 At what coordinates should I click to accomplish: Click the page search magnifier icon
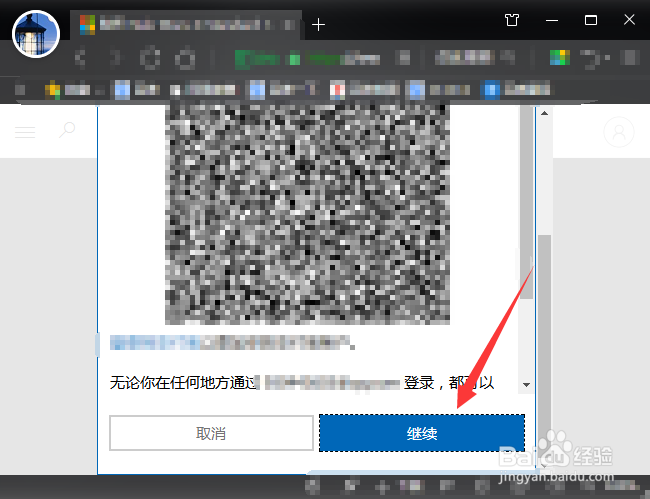click(x=67, y=130)
